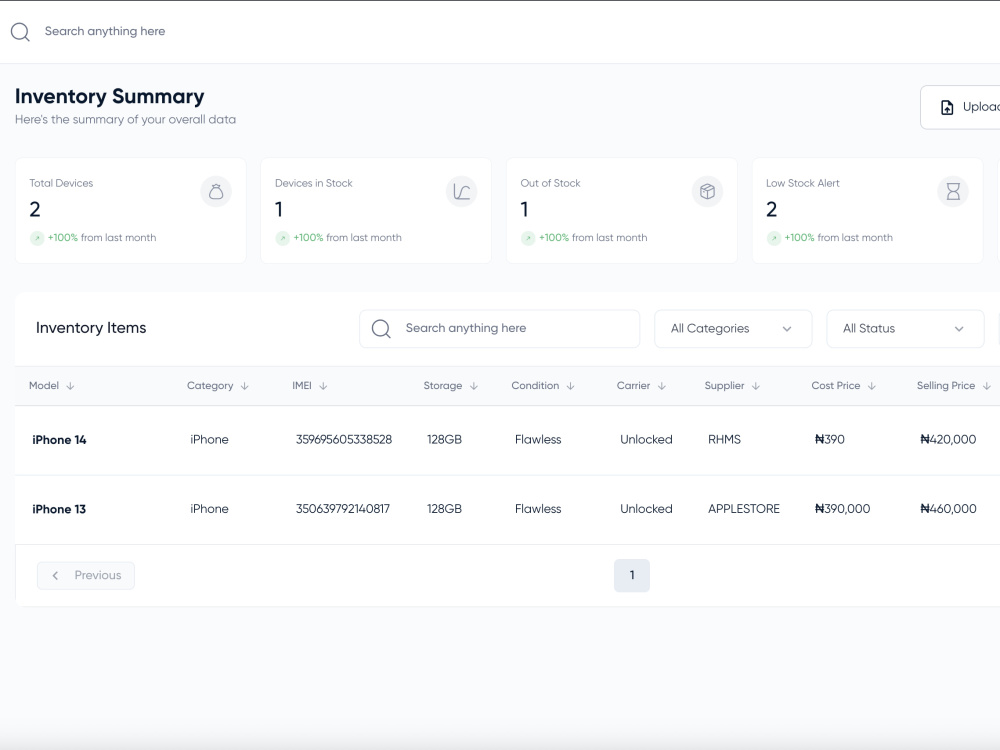Click the Inventory Summary heading
This screenshot has height=750, width=1000.
tap(110, 96)
